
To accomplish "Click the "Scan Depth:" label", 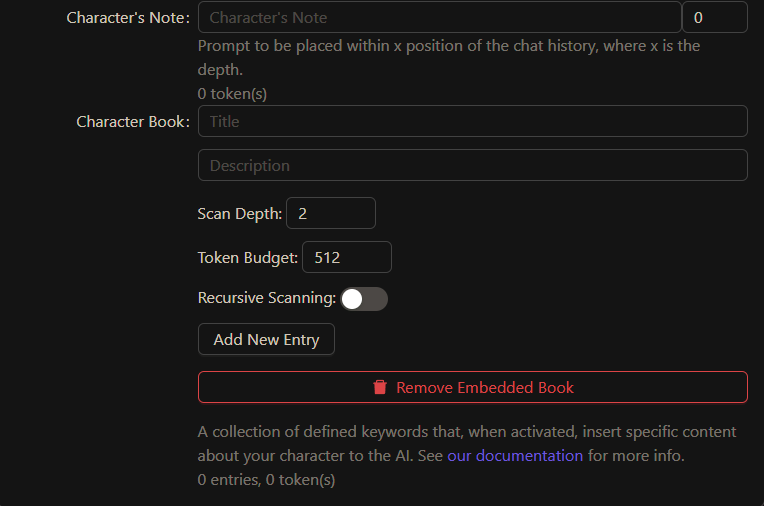I will point(240,214).
